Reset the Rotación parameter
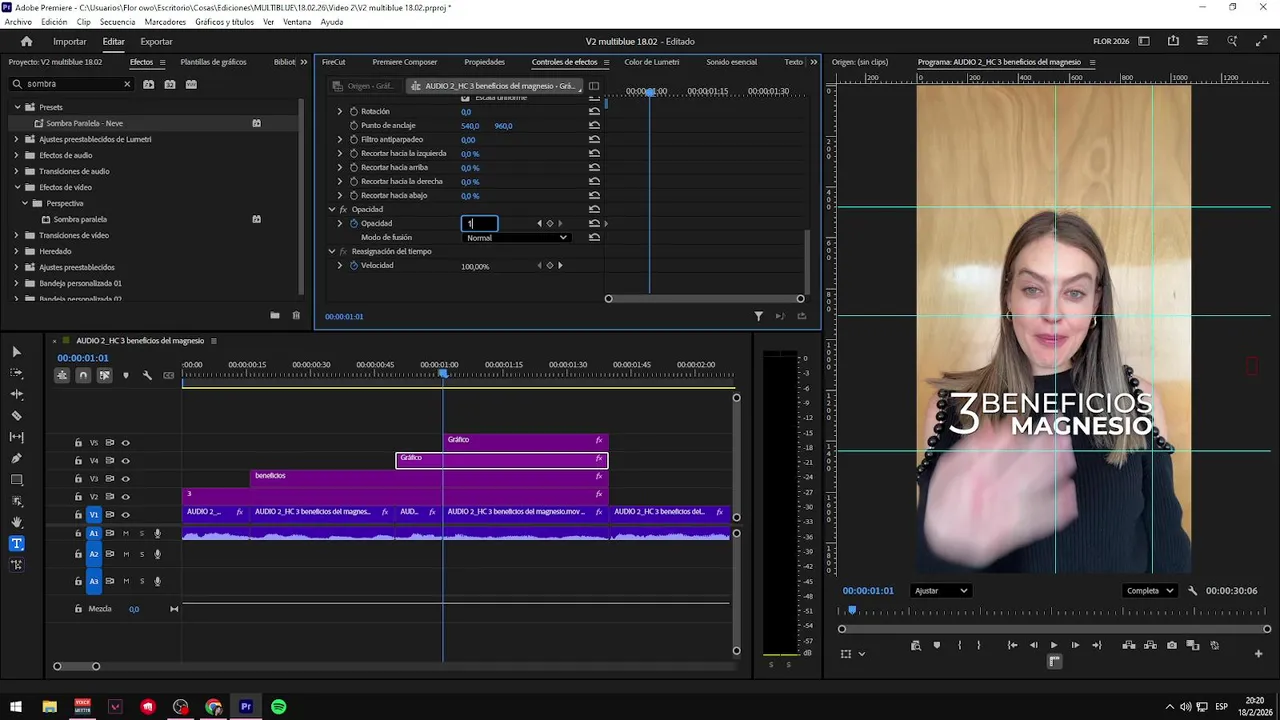The height and width of the screenshot is (720, 1280). tap(594, 111)
